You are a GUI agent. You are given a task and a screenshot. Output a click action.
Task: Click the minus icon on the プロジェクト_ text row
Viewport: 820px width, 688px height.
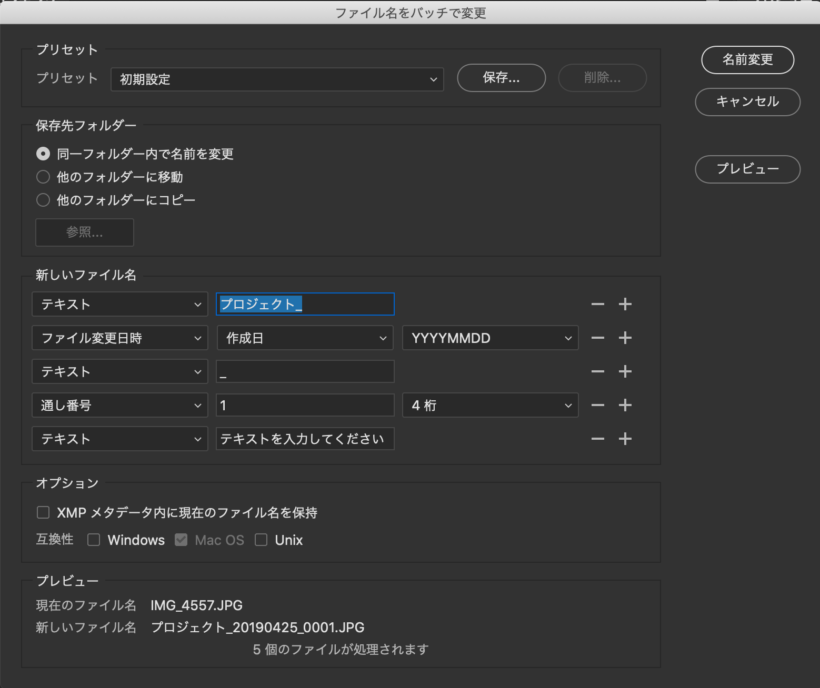[x=598, y=305]
